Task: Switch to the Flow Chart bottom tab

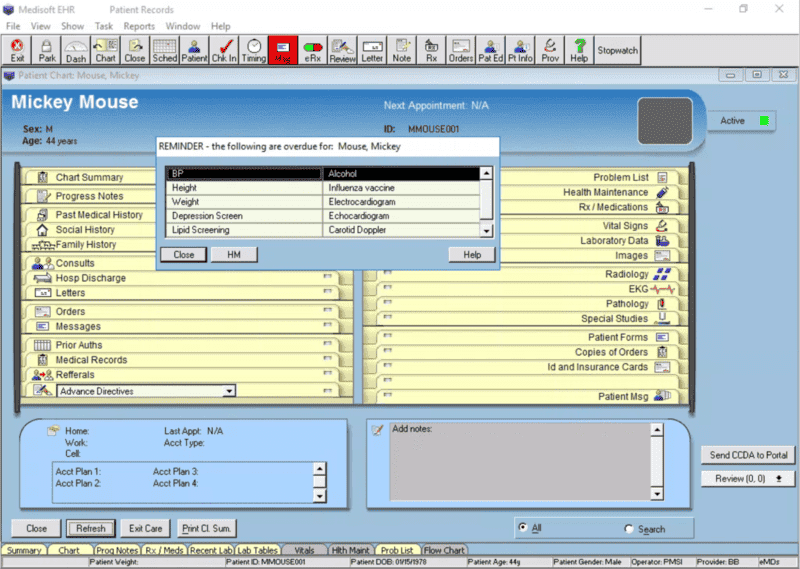Action: (x=444, y=550)
